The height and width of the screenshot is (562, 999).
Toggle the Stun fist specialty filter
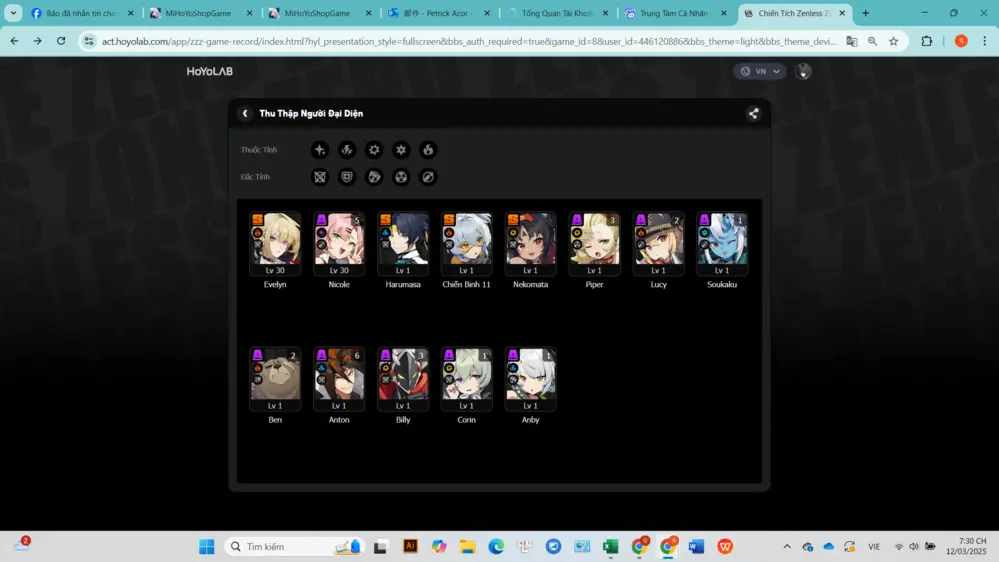(374, 177)
